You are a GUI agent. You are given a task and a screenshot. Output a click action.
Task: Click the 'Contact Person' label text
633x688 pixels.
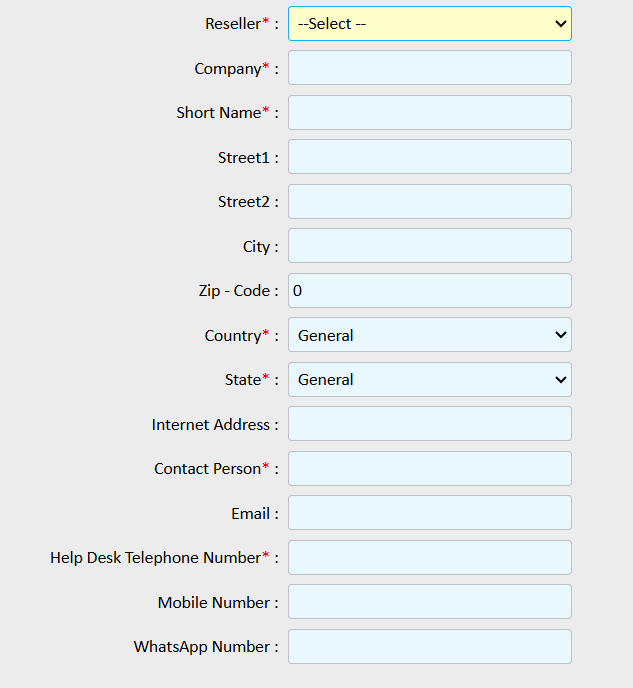[x=207, y=469]
